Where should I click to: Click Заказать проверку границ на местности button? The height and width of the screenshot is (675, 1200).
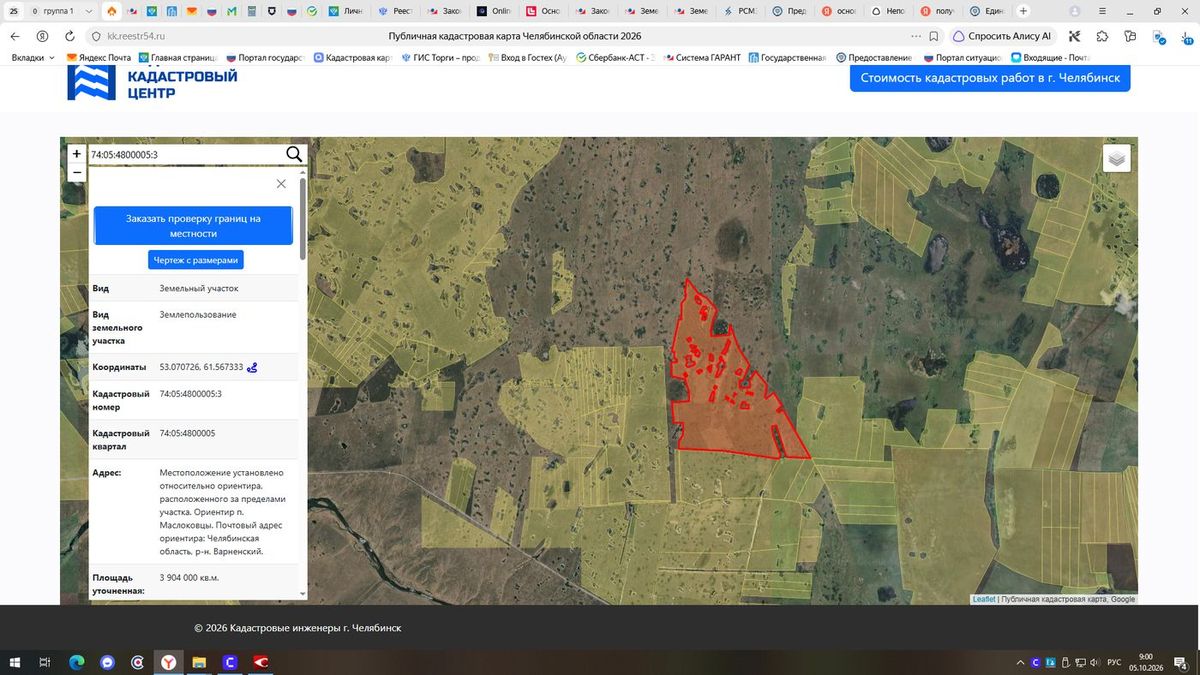click(x=193, y=226)
